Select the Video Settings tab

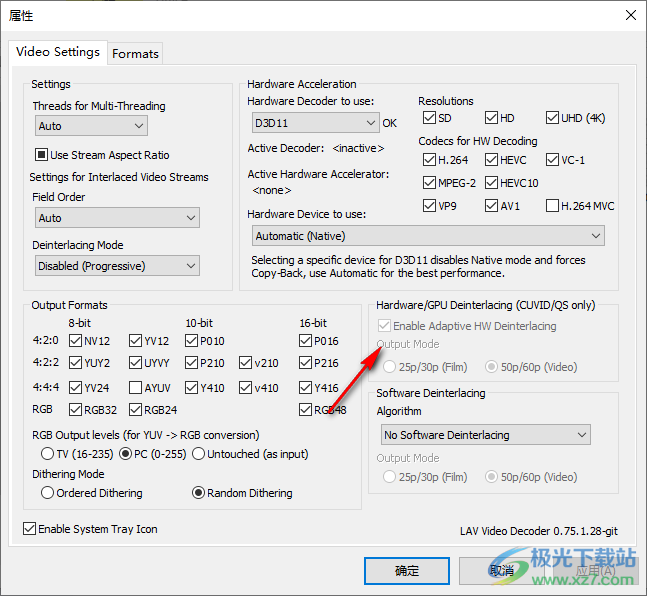[x=58, y=52]
